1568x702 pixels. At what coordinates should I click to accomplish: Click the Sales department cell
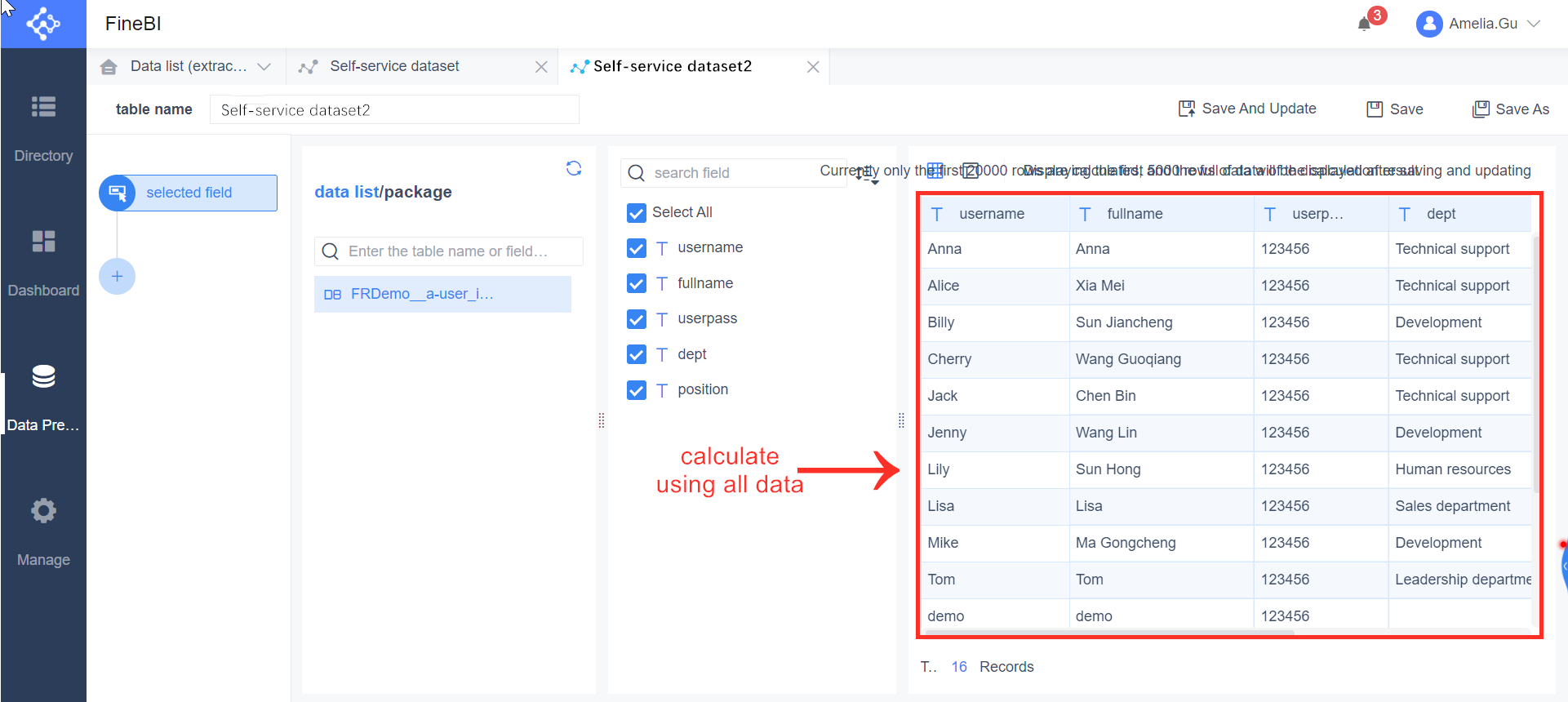pos(1460,506)
